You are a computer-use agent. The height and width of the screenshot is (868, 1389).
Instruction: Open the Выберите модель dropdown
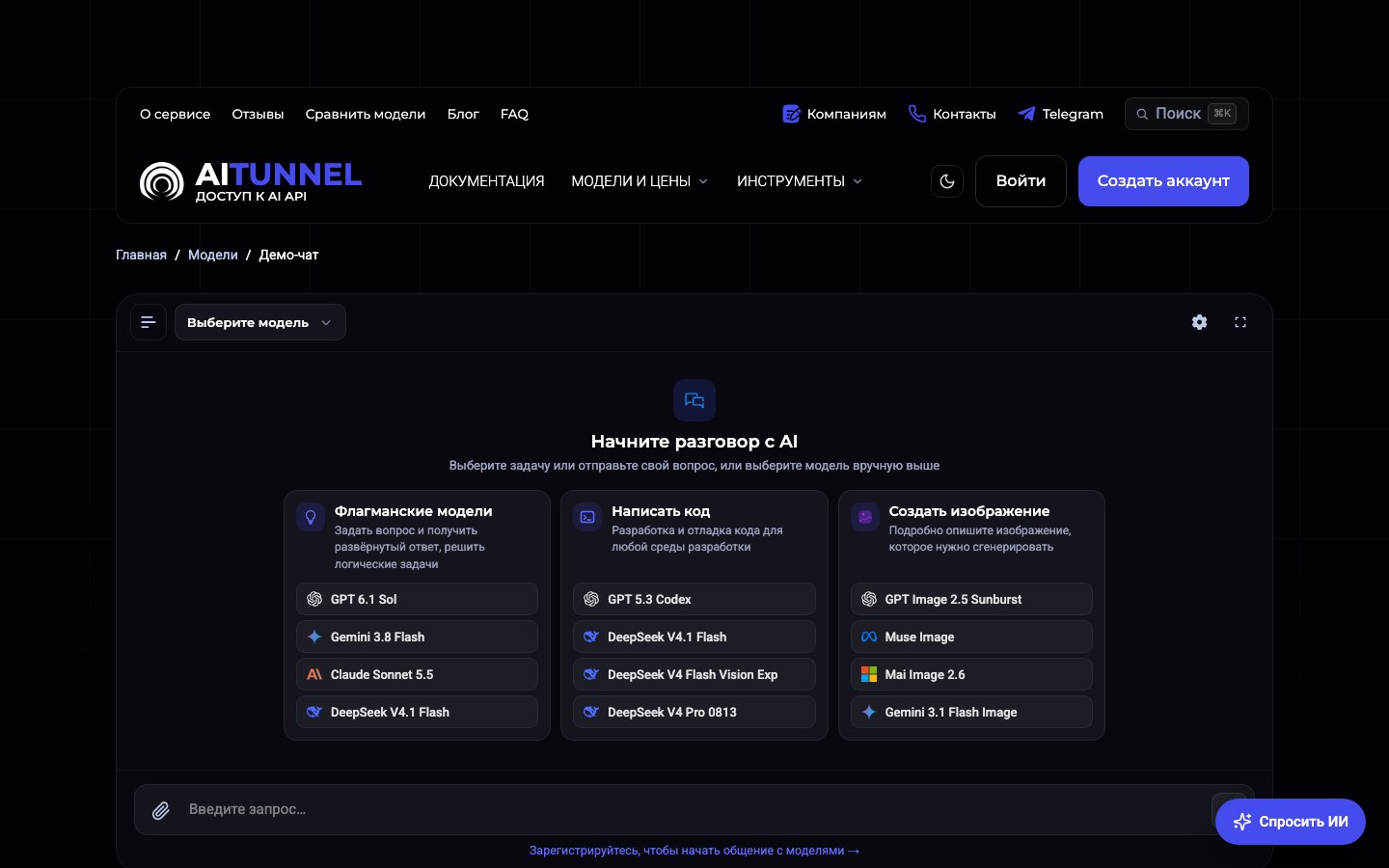click(x=260, y=322)
